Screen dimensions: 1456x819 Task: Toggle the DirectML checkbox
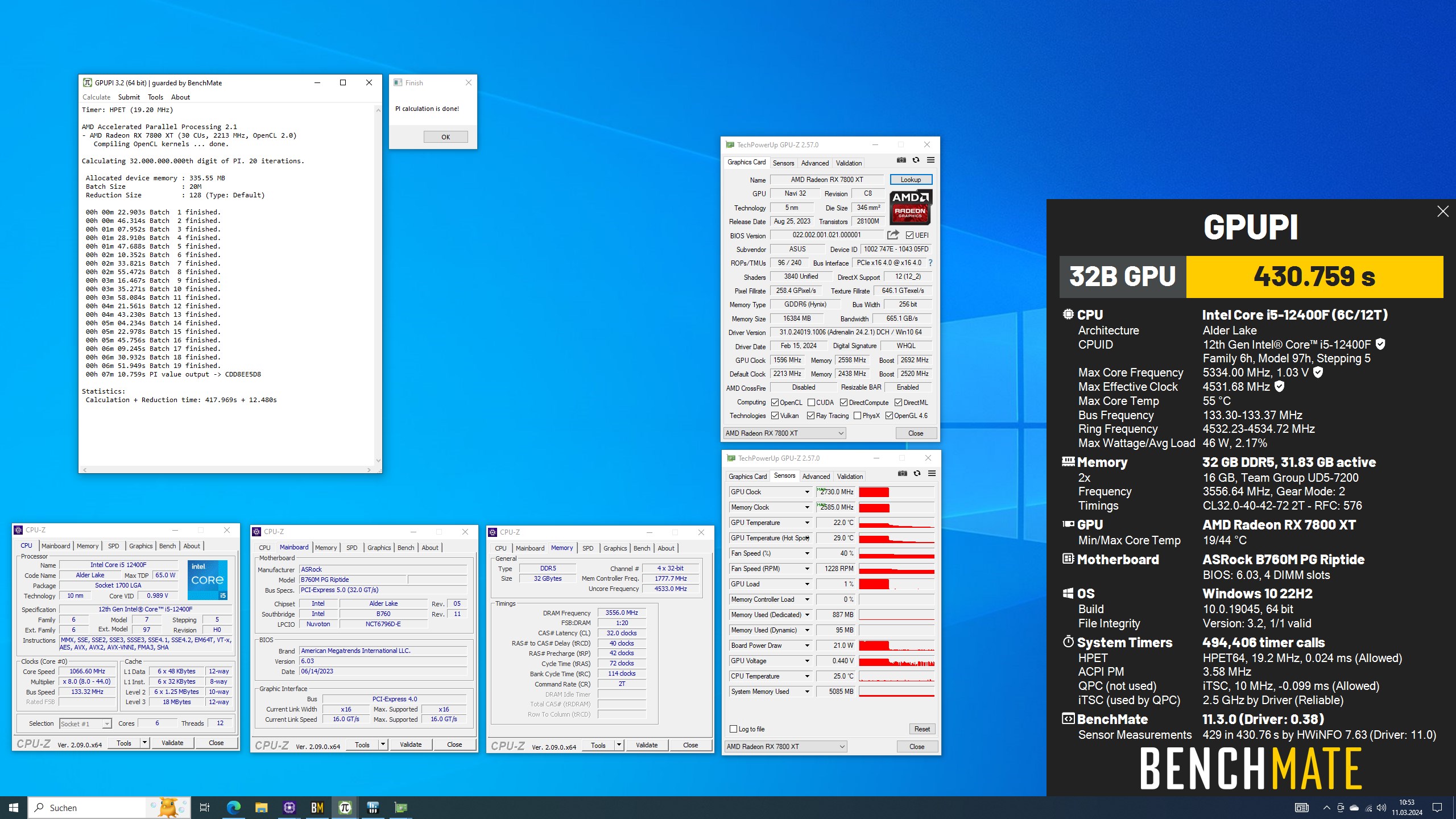(899, 403)
